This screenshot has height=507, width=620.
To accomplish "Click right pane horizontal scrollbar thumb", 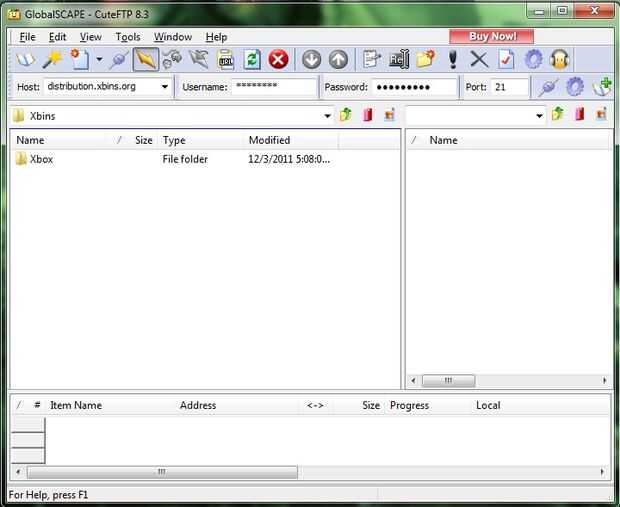I will pyautogui.click(x=448, y=380).
